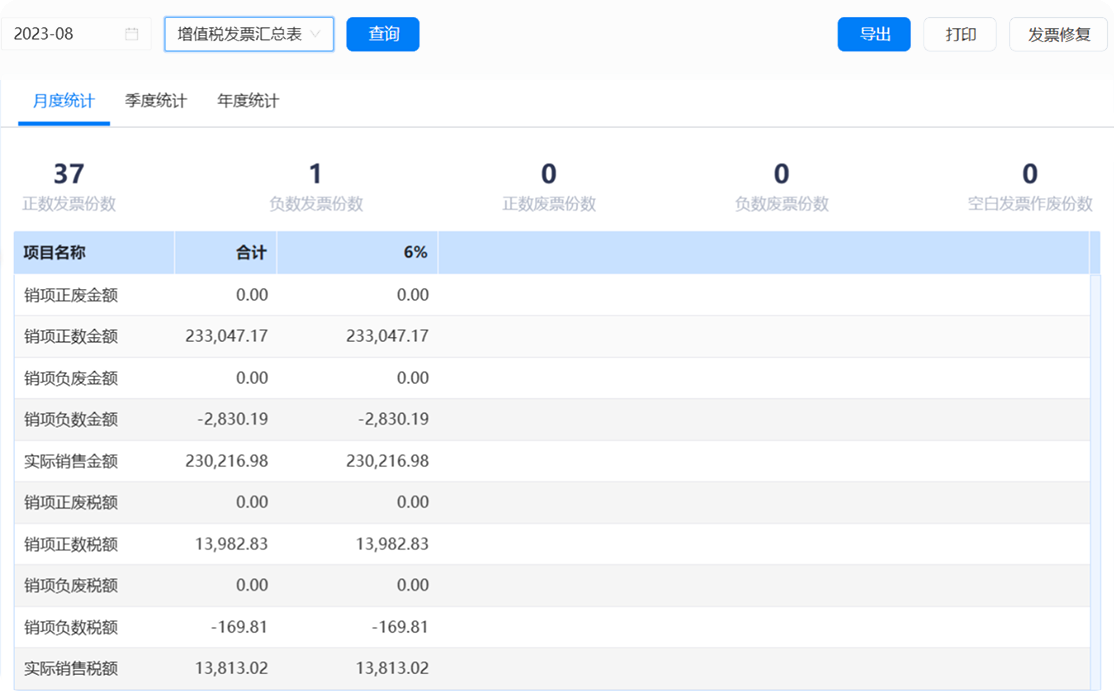Select the 销项负数税额 row

(71, 628)
